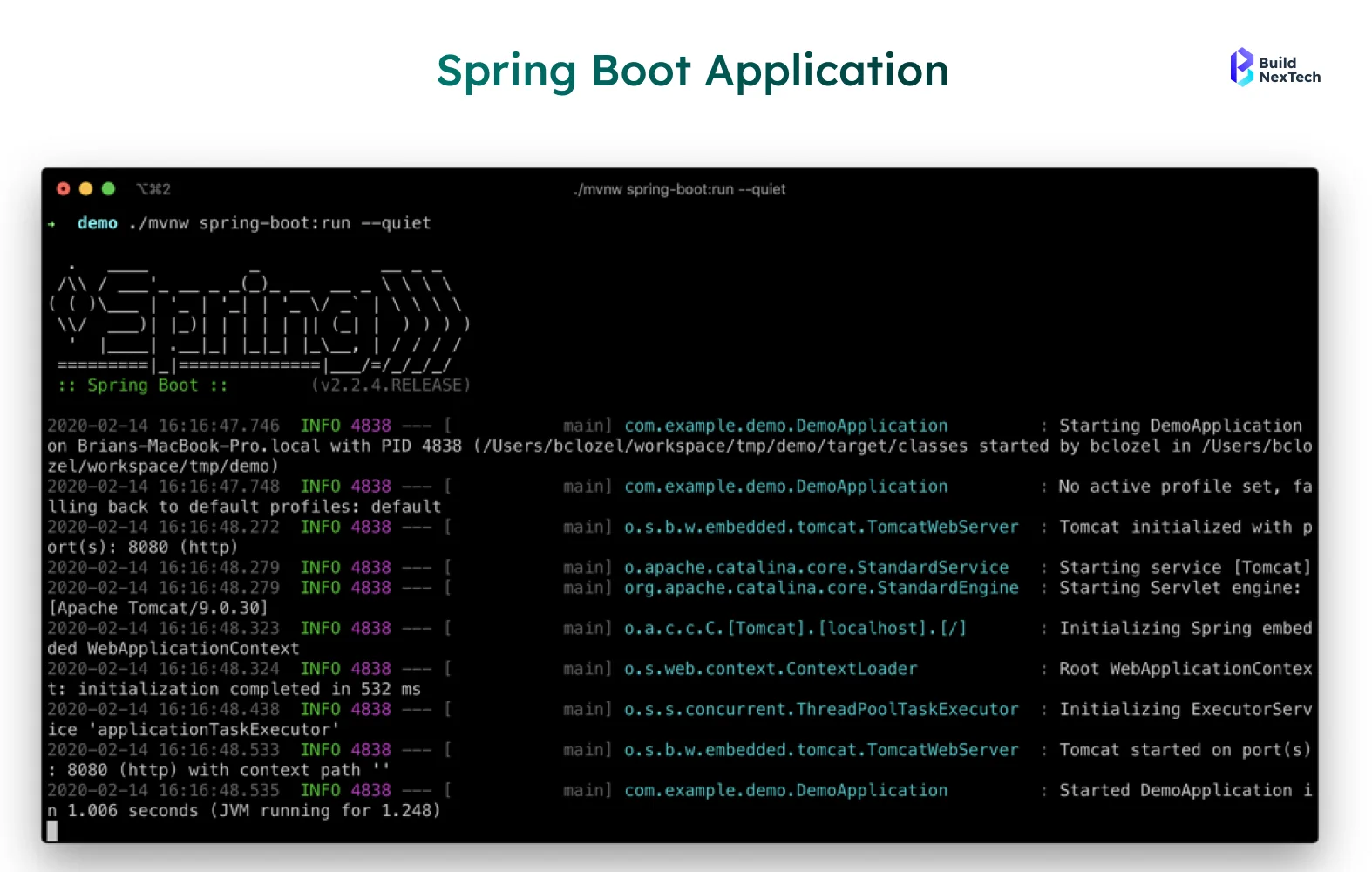Click the '[Apache Tomcat/9.0.30]' line
This screenshot has width=1372, height=872.
158,608
